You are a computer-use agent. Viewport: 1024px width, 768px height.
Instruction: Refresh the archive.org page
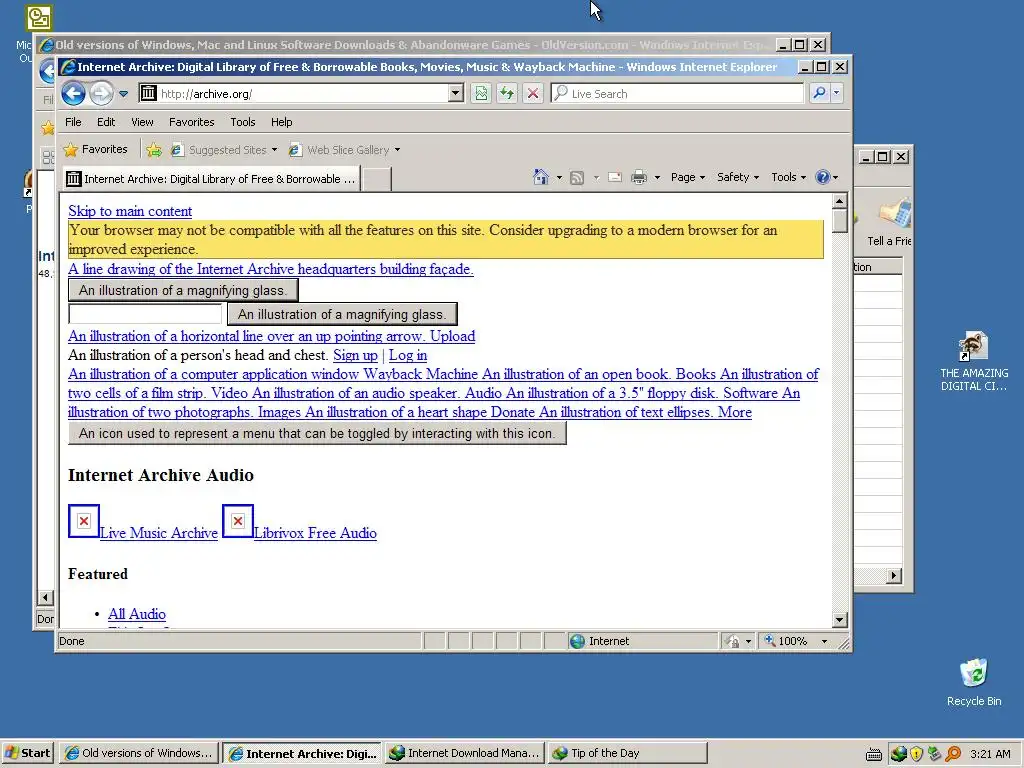pos(507,93)
